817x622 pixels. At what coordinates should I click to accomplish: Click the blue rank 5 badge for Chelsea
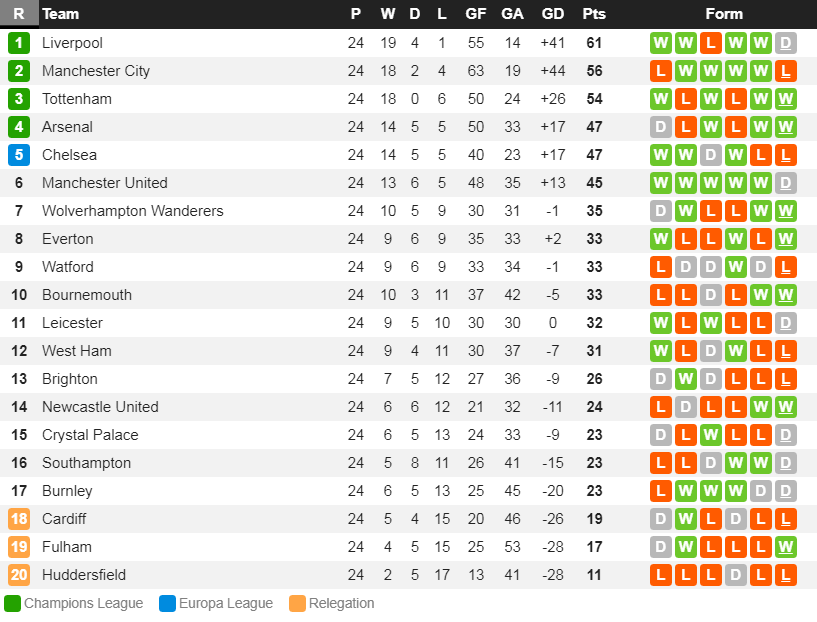click(x=19, y=155)
